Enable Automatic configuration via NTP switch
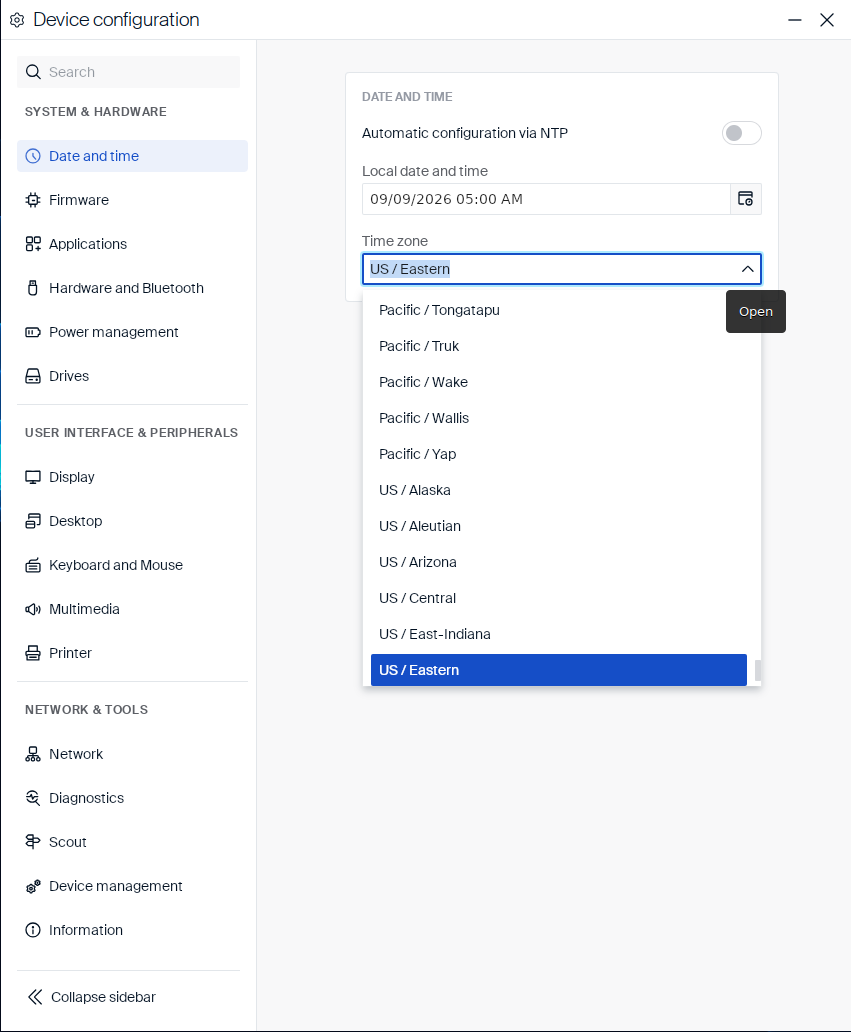The image size is (851, 1032). coord(742,133)
